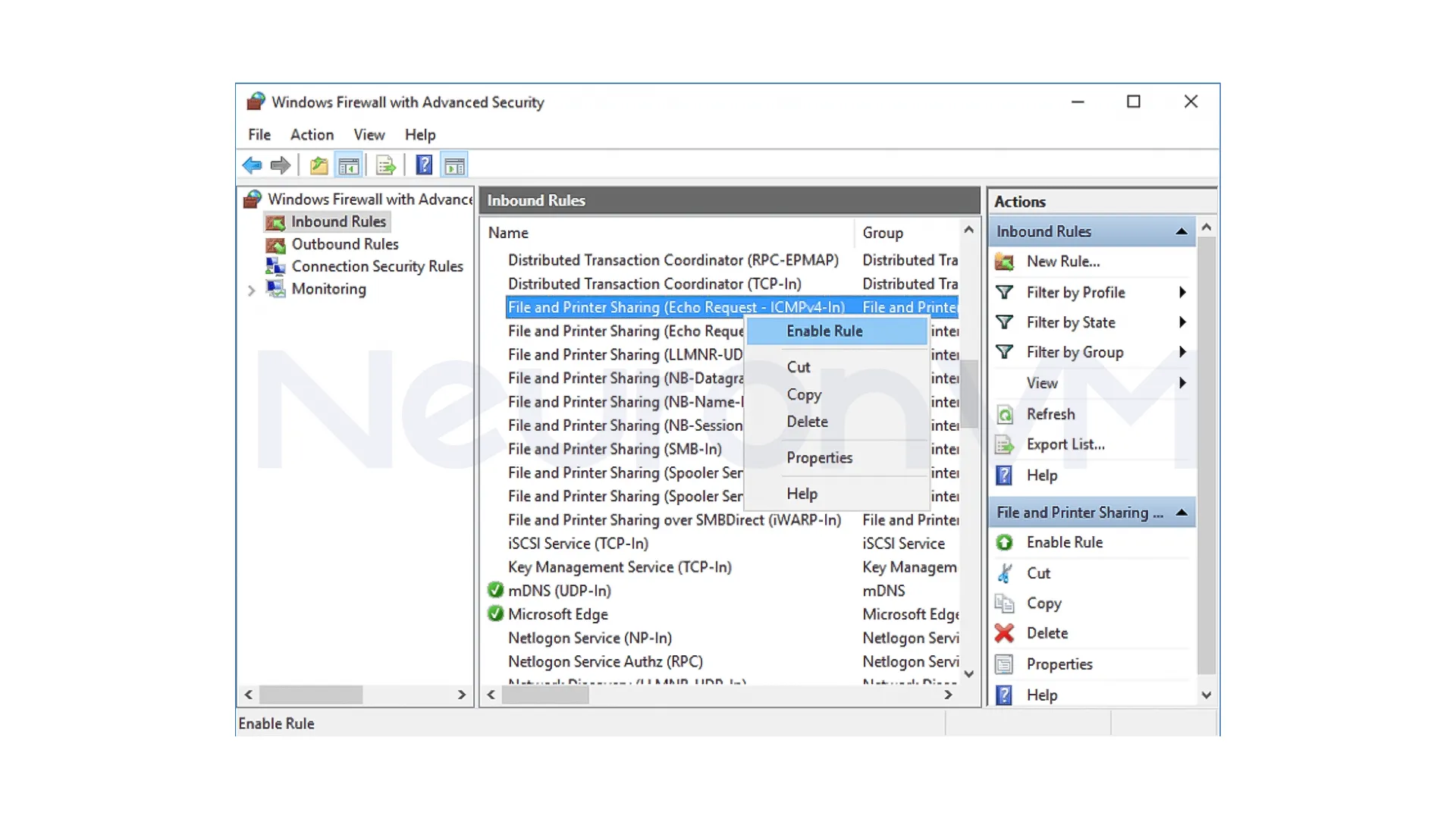Select the enabled mDNS (UDP-In) rule
This screenshot has width=1456, height=819.
[560, 591]
